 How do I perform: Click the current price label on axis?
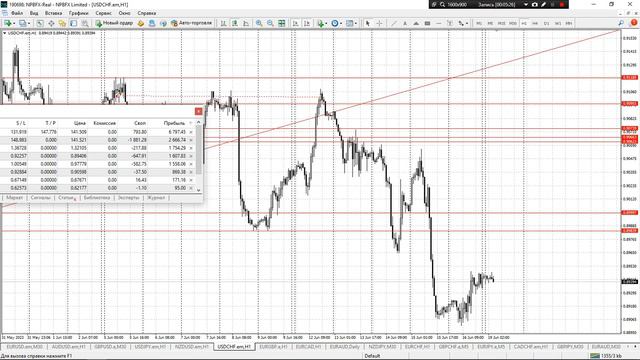[x=629, y=282]
